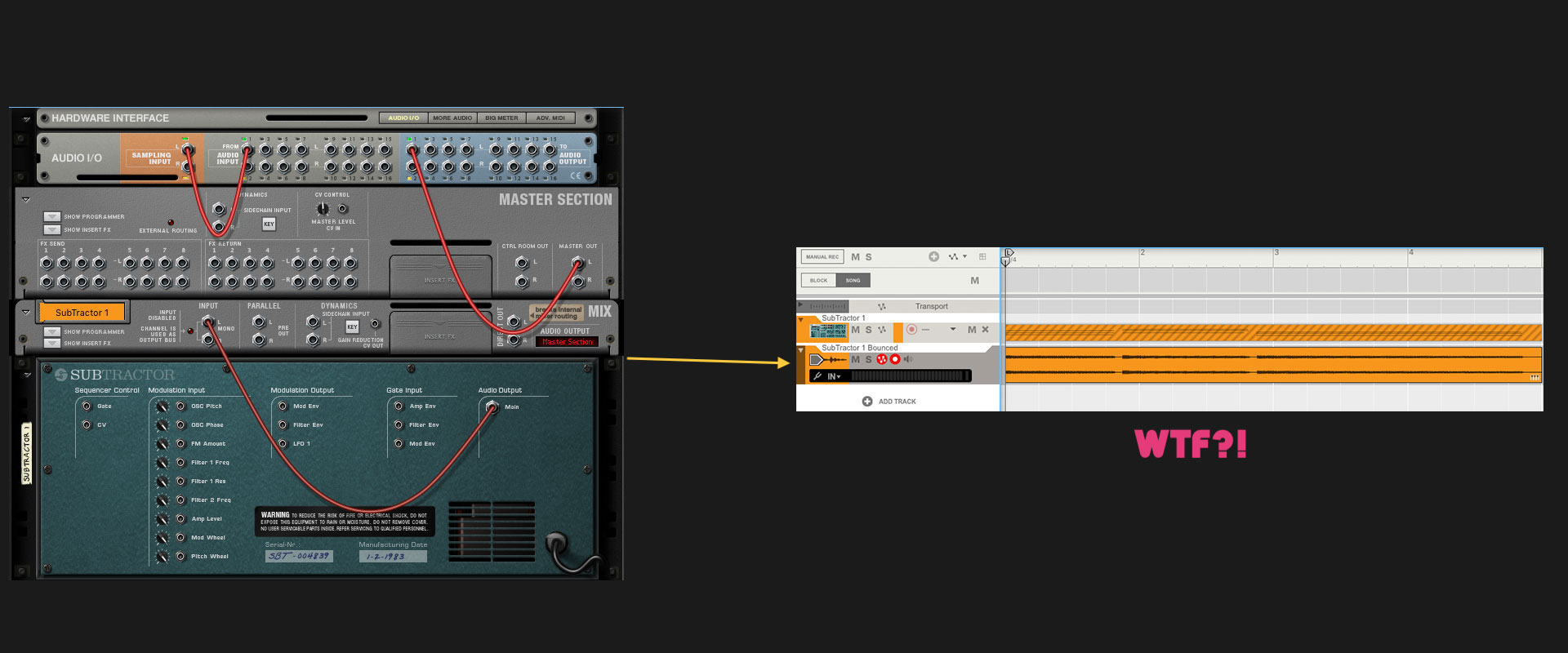
Task: Solo the SubTractor 1 Bounced track
Action: (868, 359)
